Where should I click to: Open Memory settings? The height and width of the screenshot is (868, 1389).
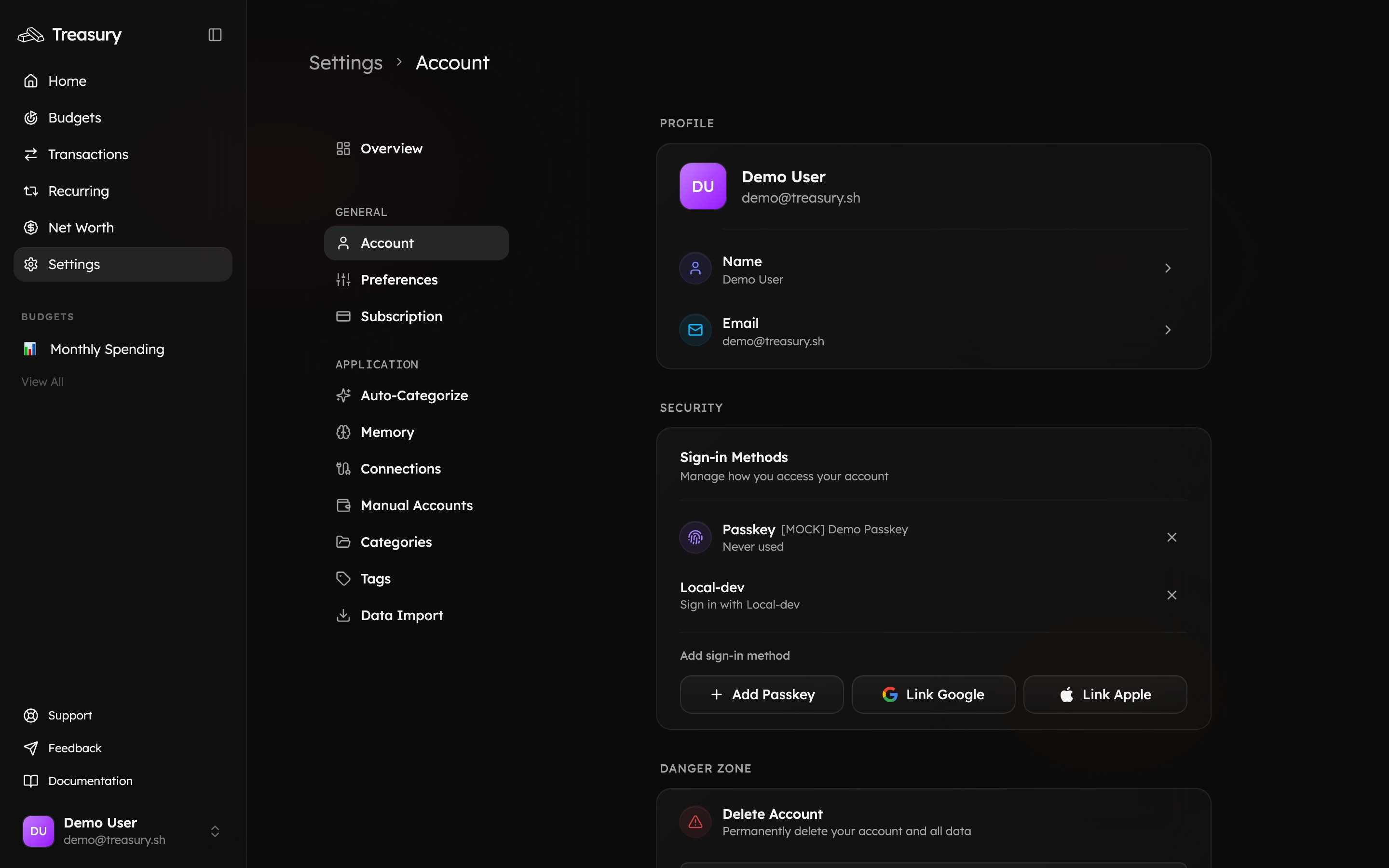[x=417, y=432]
